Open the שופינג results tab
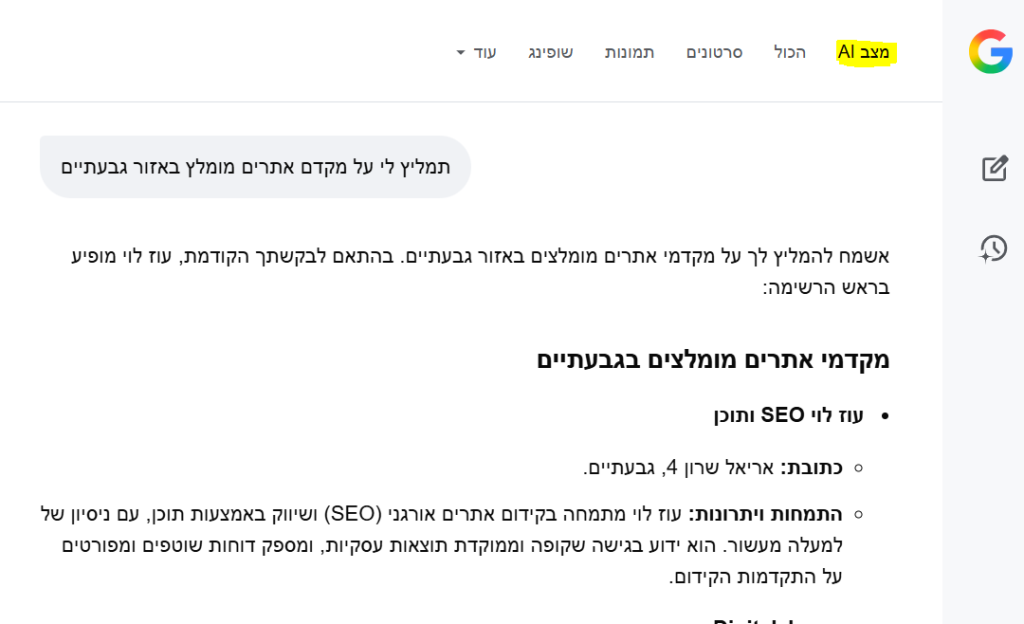 pyautogui.click(x=551, y=53)
